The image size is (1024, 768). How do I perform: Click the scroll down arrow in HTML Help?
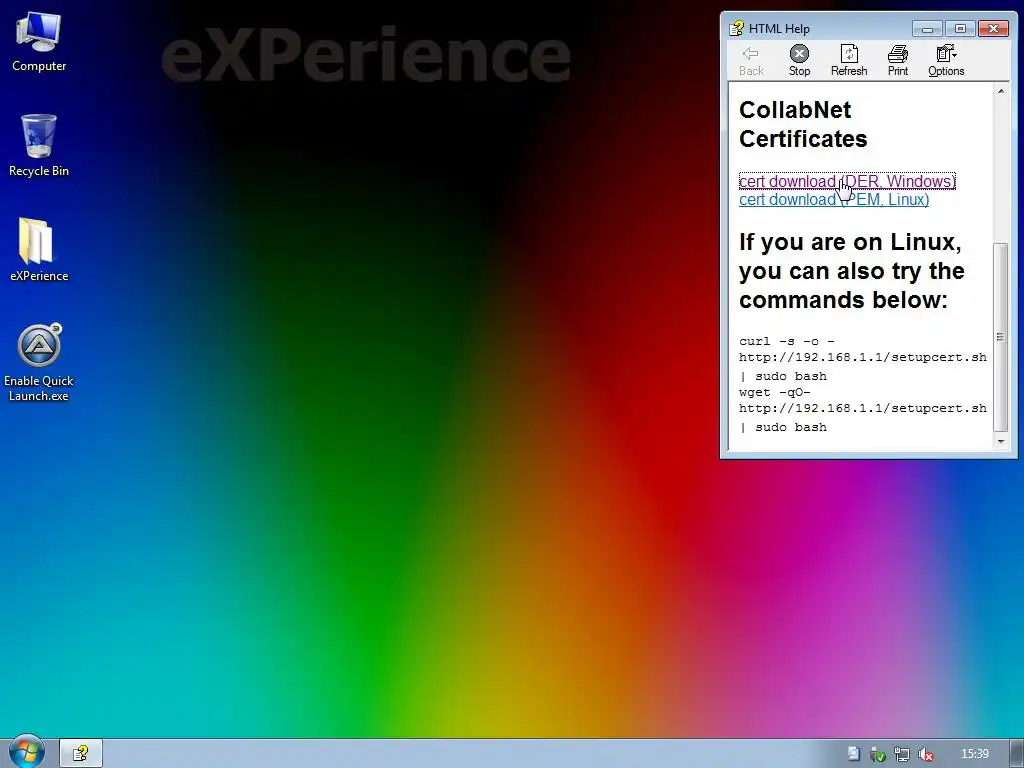pos(1000,442)
